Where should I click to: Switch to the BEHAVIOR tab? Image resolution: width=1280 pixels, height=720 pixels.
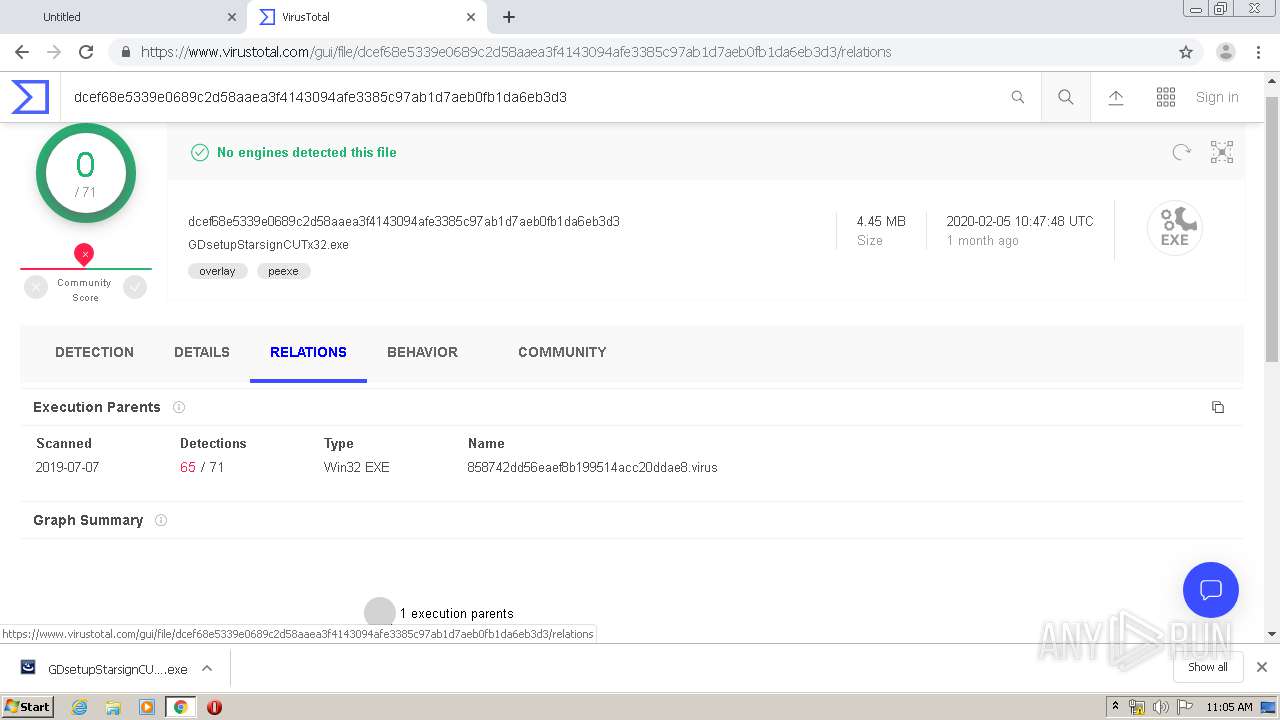click(422, 352)
